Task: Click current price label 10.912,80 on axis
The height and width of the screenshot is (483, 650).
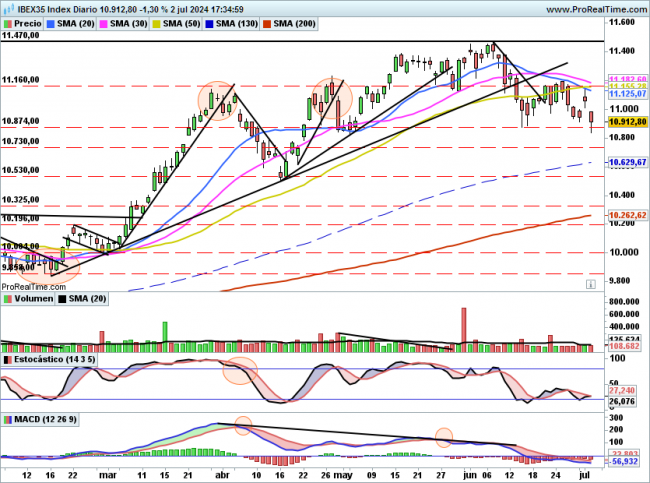Action: point(628,122)
